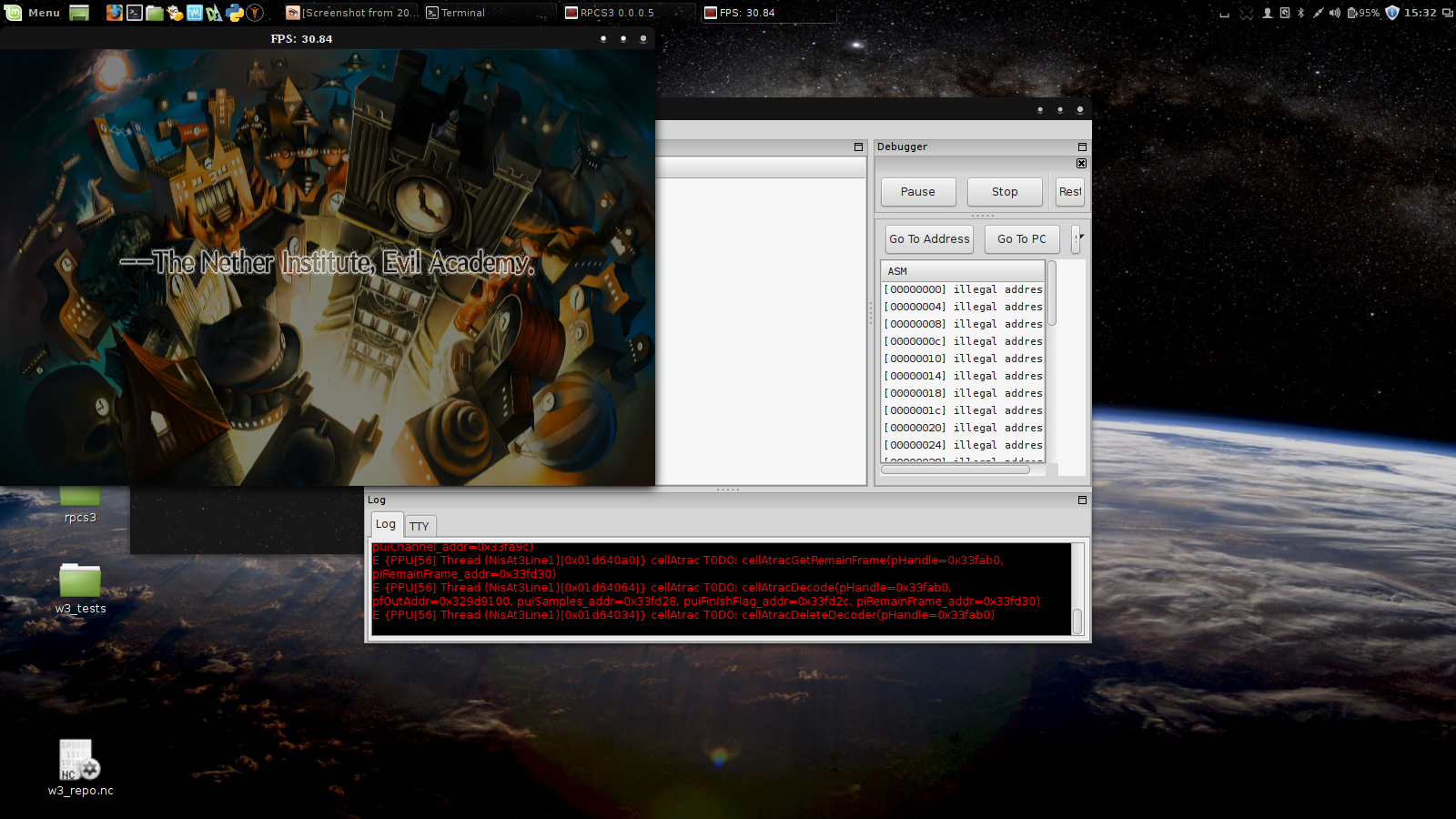
Task: Click the Go To Address button
Action: [x=929, y=239]
